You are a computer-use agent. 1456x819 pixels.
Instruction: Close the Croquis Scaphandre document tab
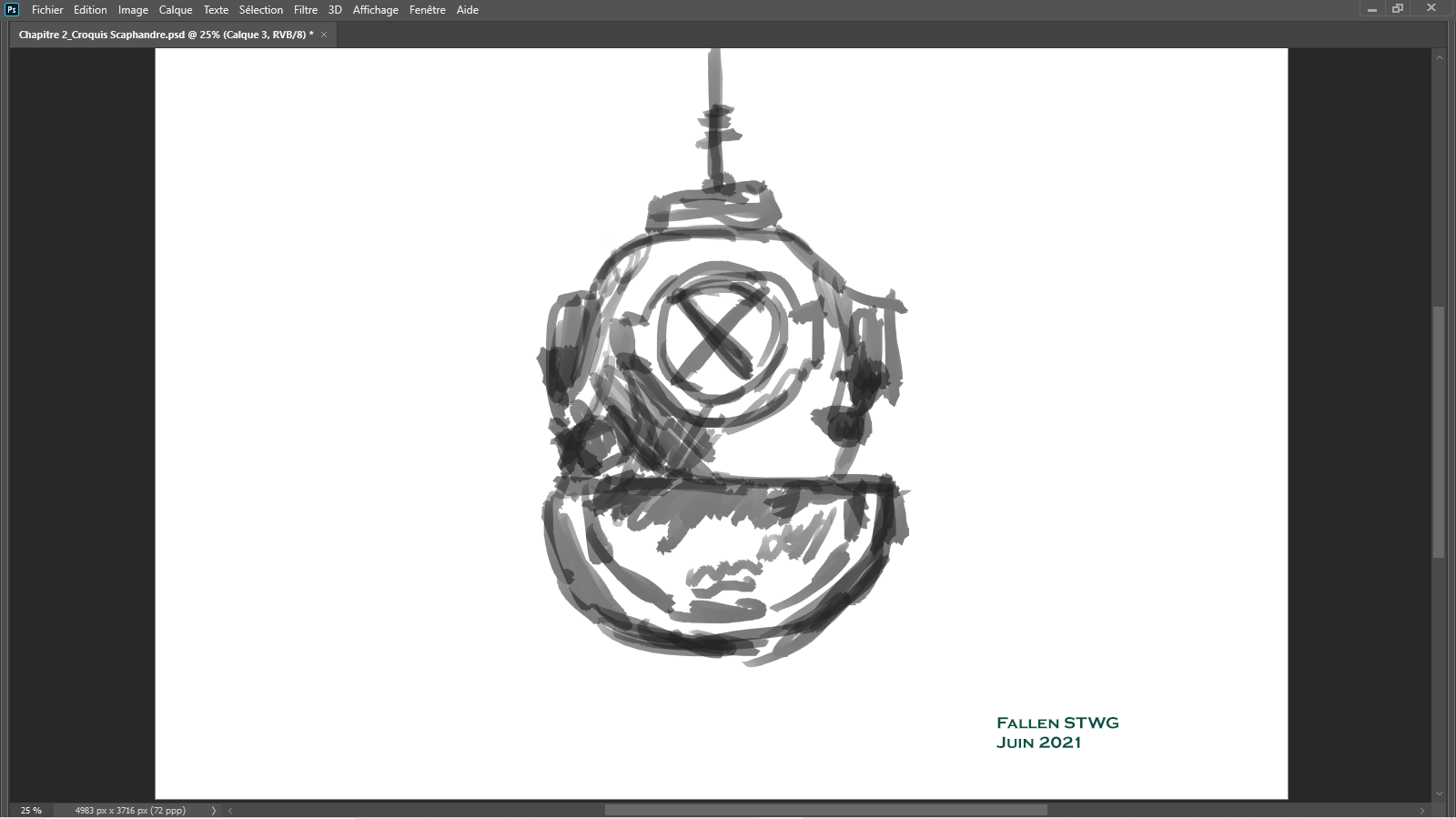324,35
